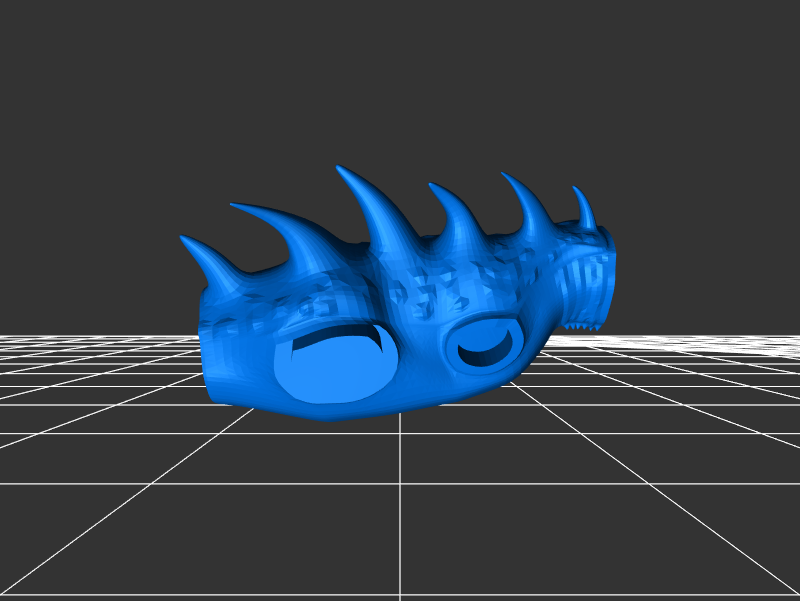Click the ribbed section near the model's right end
The width and height of the screenshot is (800, 601).
click(x=584, y=285)
